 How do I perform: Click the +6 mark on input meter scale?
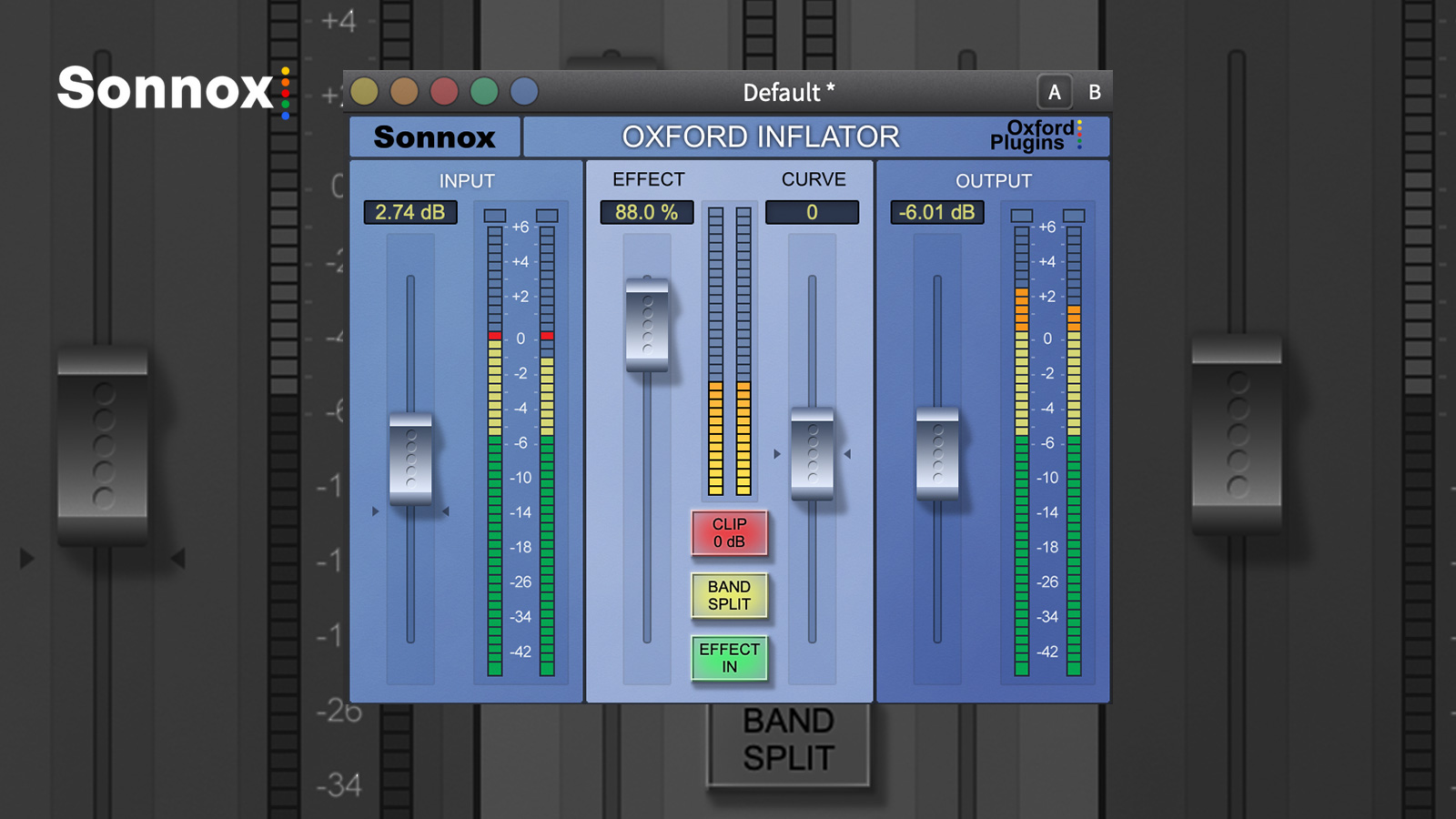point(521,227)
